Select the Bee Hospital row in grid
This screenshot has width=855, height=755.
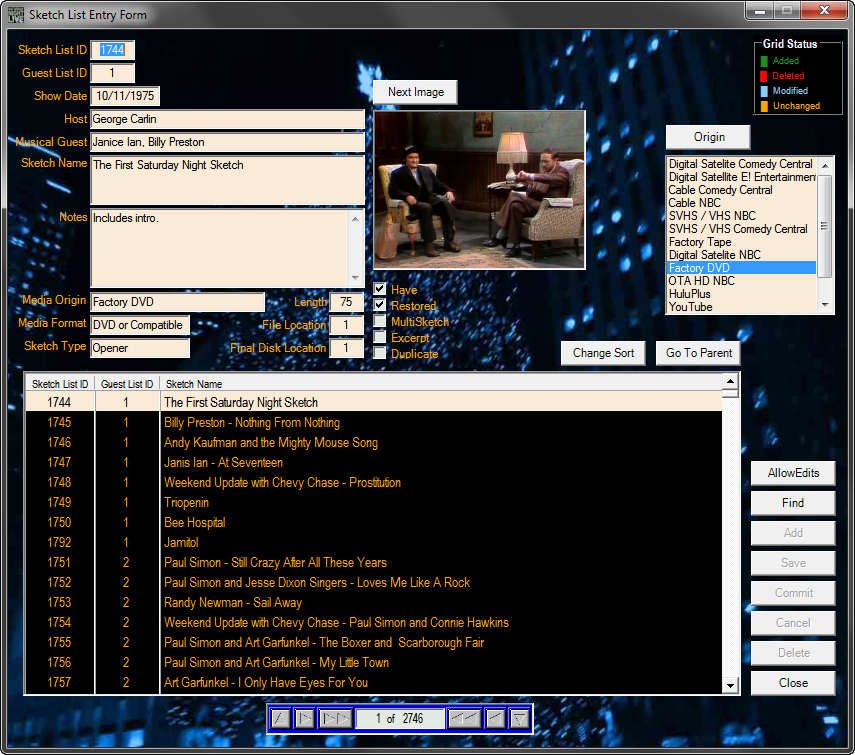pyautogui.click(x=195, y=523)
